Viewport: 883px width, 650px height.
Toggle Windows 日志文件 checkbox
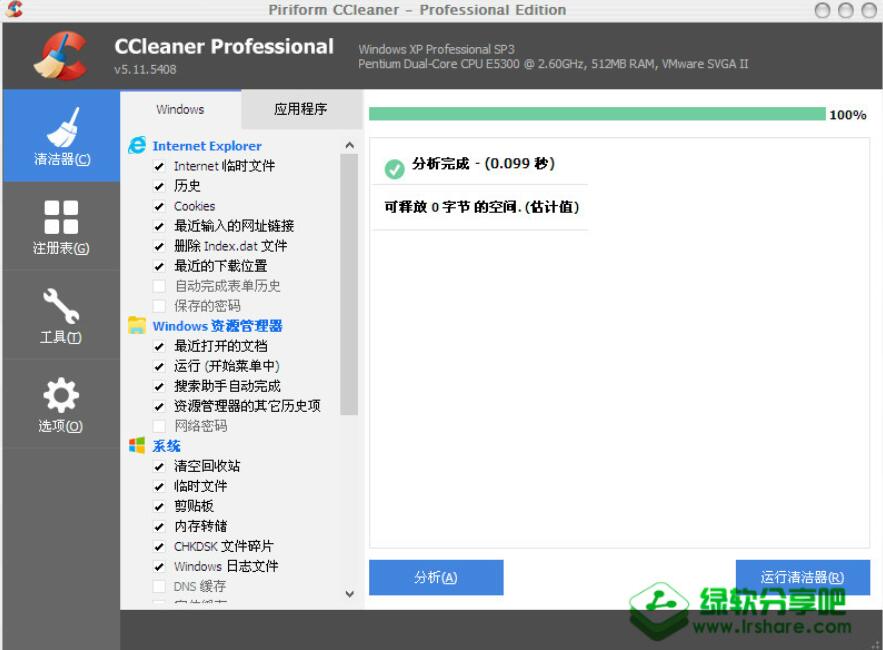(159, 566)
